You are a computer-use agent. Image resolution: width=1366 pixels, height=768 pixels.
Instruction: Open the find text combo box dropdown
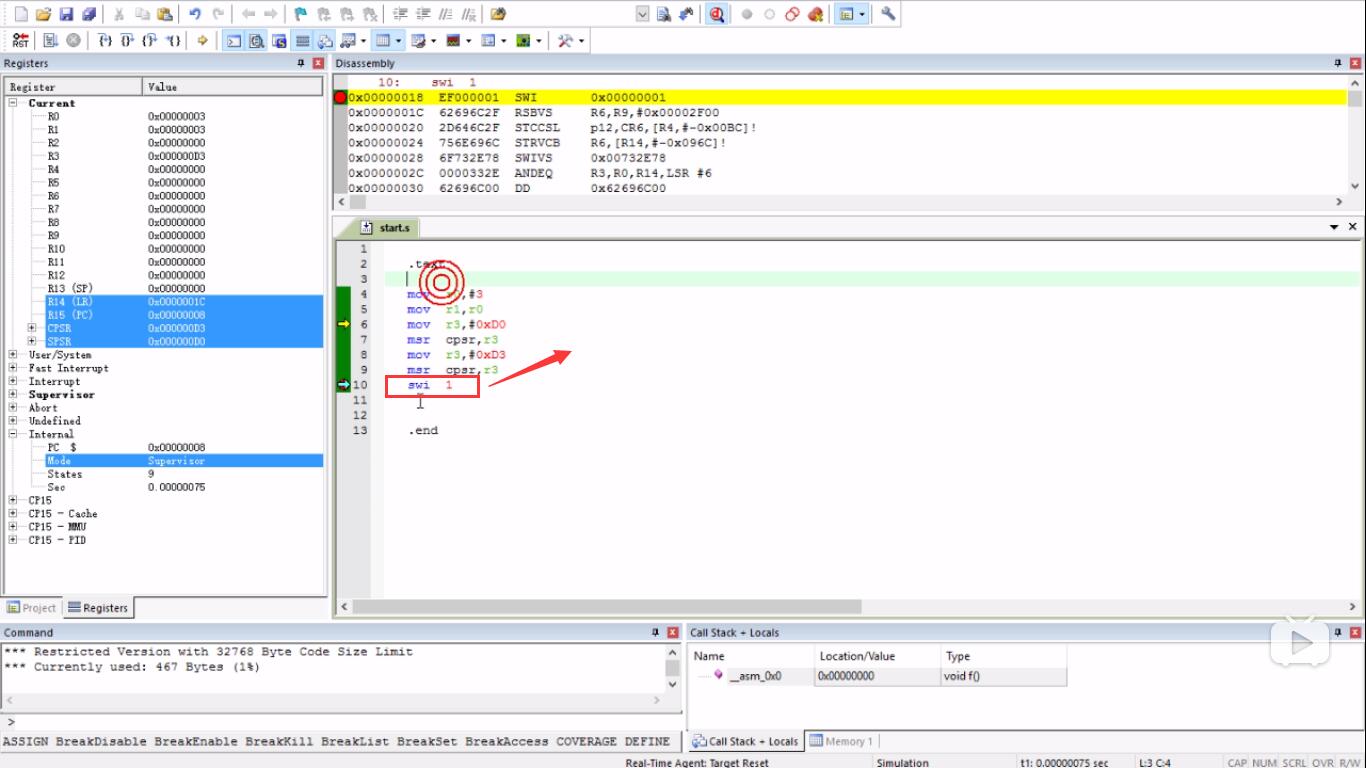click(642, 14)
